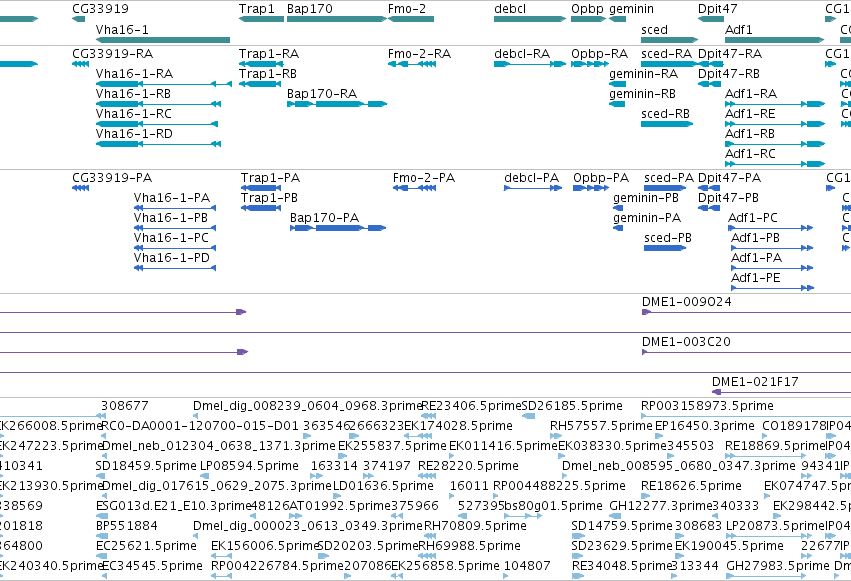Click the Adf1 gene label
Image resolution: width=851 pixels, height=581 pixels.
(739, 30)
